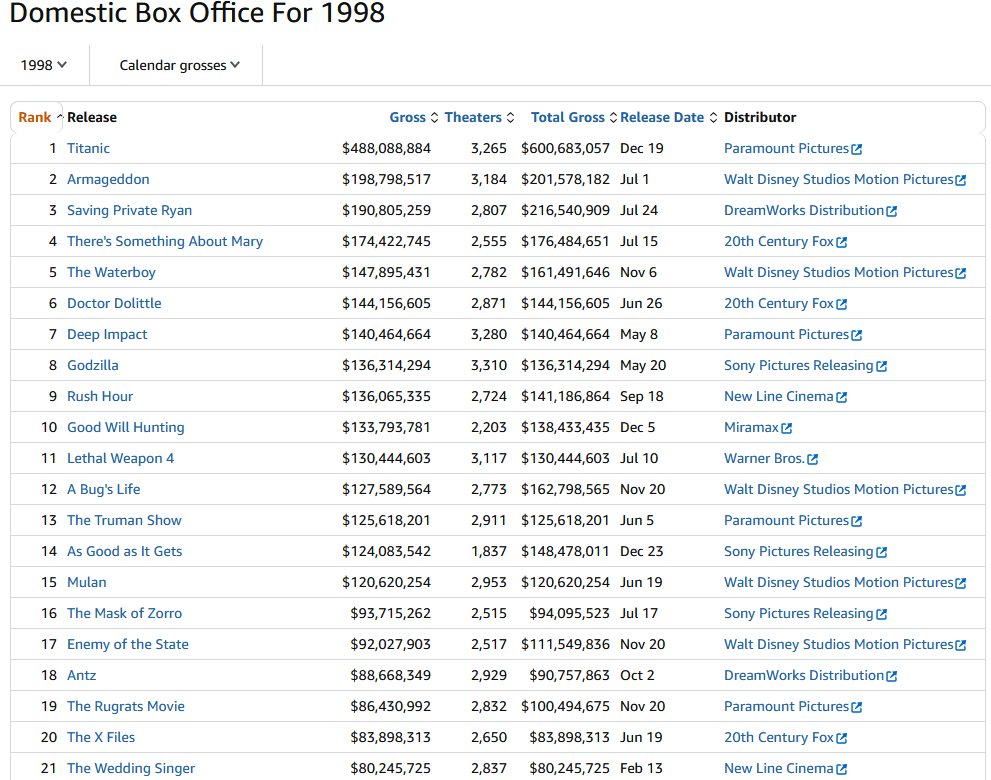991x780 pixels.
Task: Open The Waterboy release link
Action: [x=111, y=272]
